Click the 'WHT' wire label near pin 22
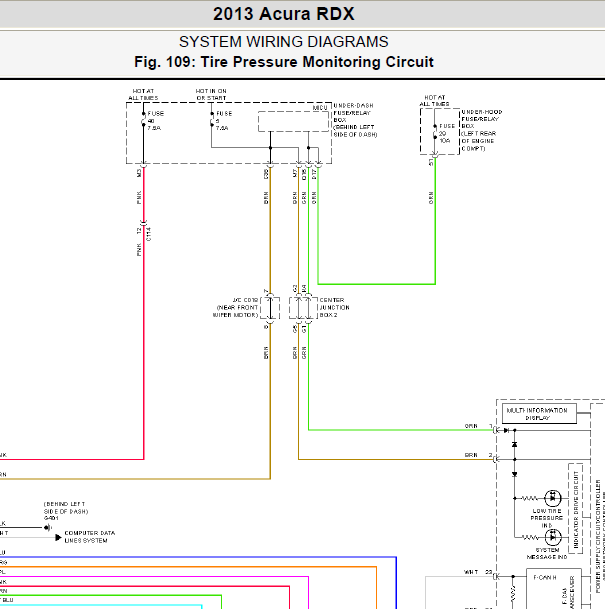The image size is (605, 609). coord(471,572)
